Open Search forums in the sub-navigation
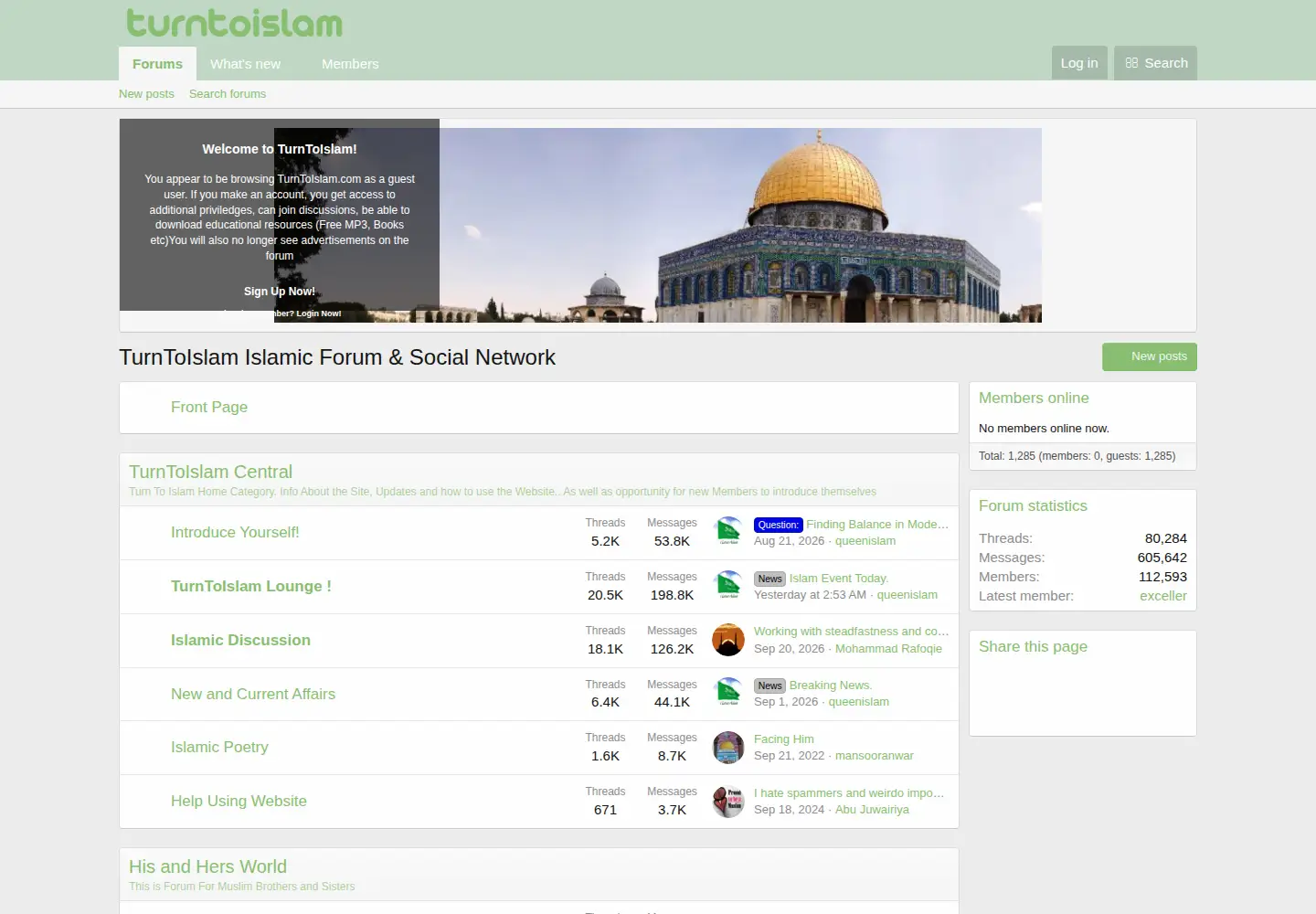 [228, 94]
